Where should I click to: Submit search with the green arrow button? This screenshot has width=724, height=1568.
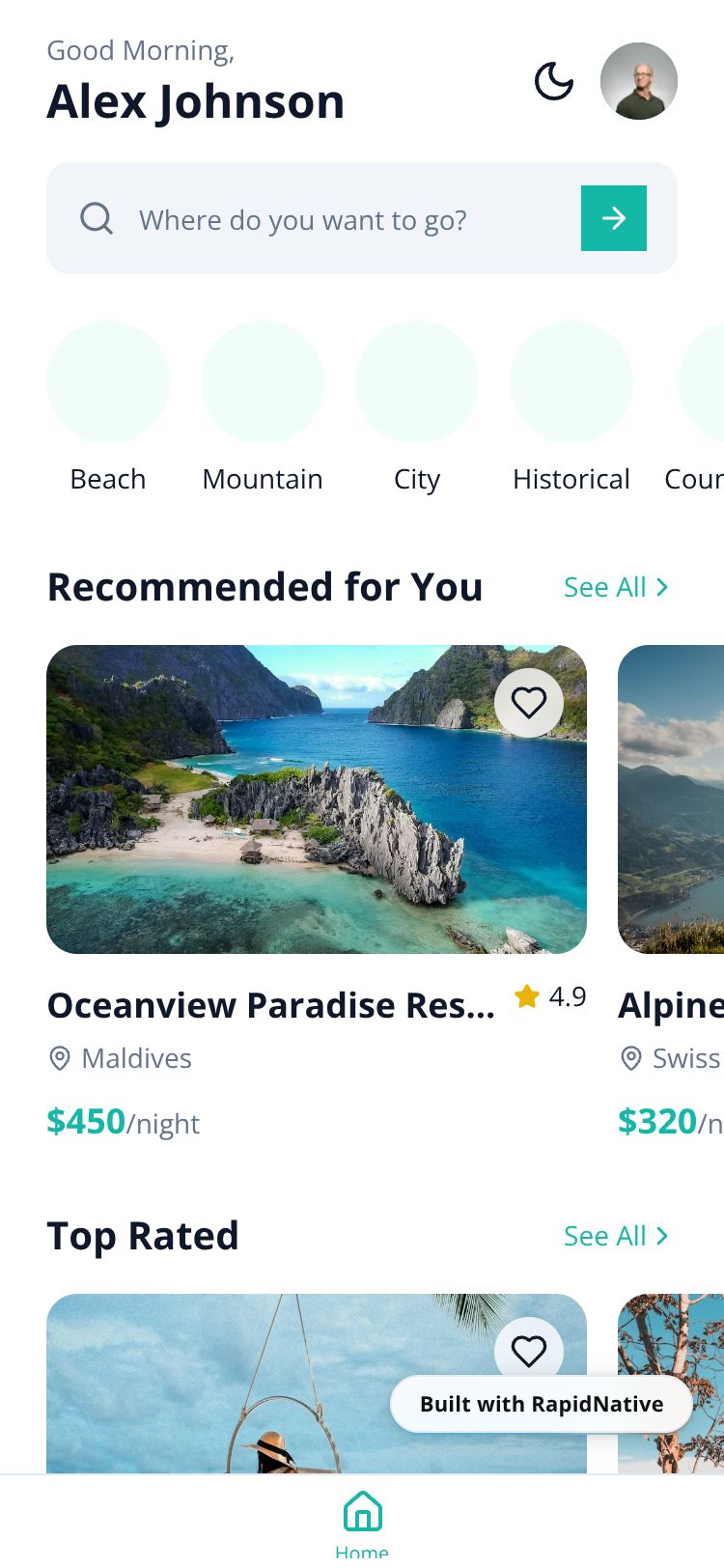click(613, 218)
